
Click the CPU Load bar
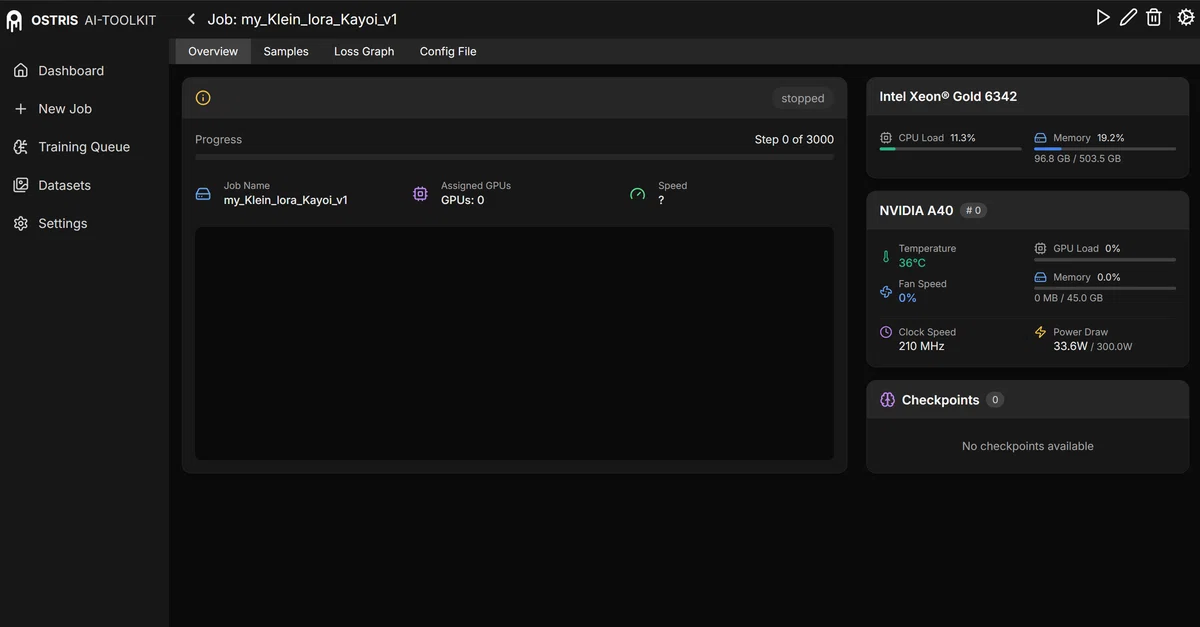coord(951,149)
